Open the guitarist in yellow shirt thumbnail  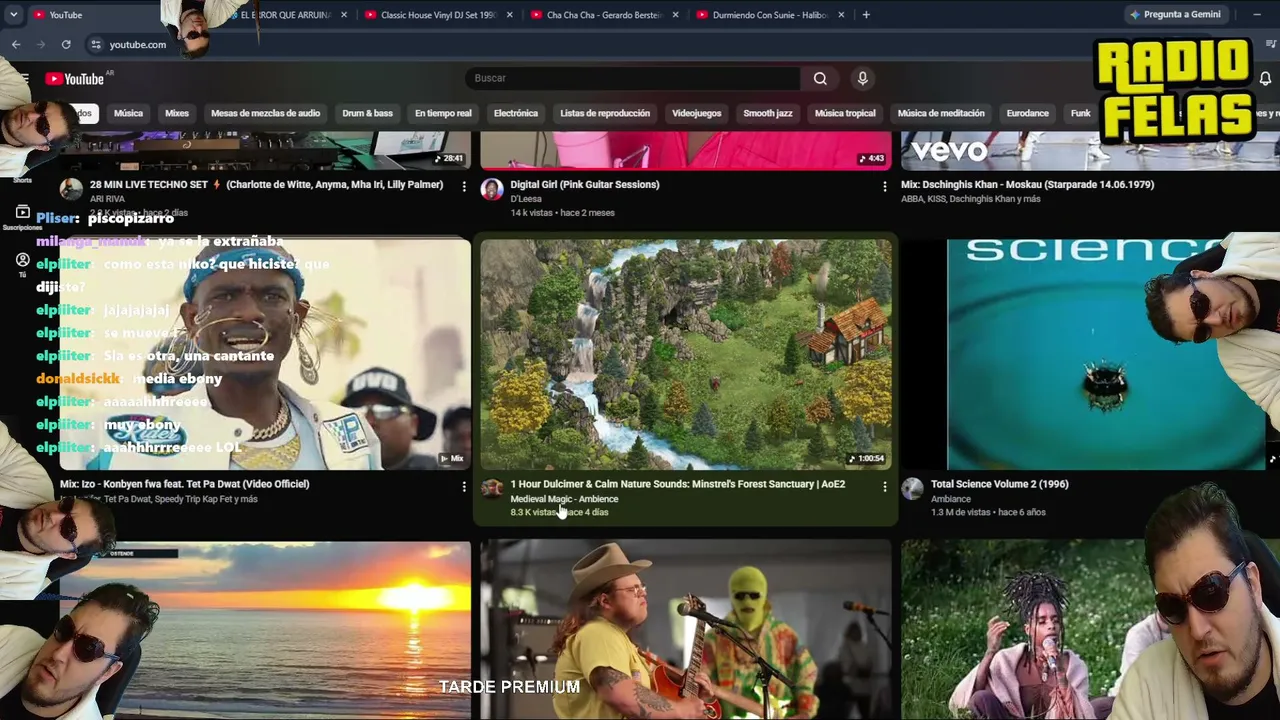(x=686, y=630)
